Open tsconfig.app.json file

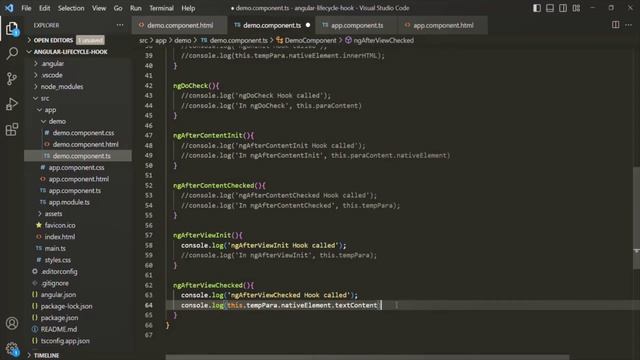coord(65,341)
